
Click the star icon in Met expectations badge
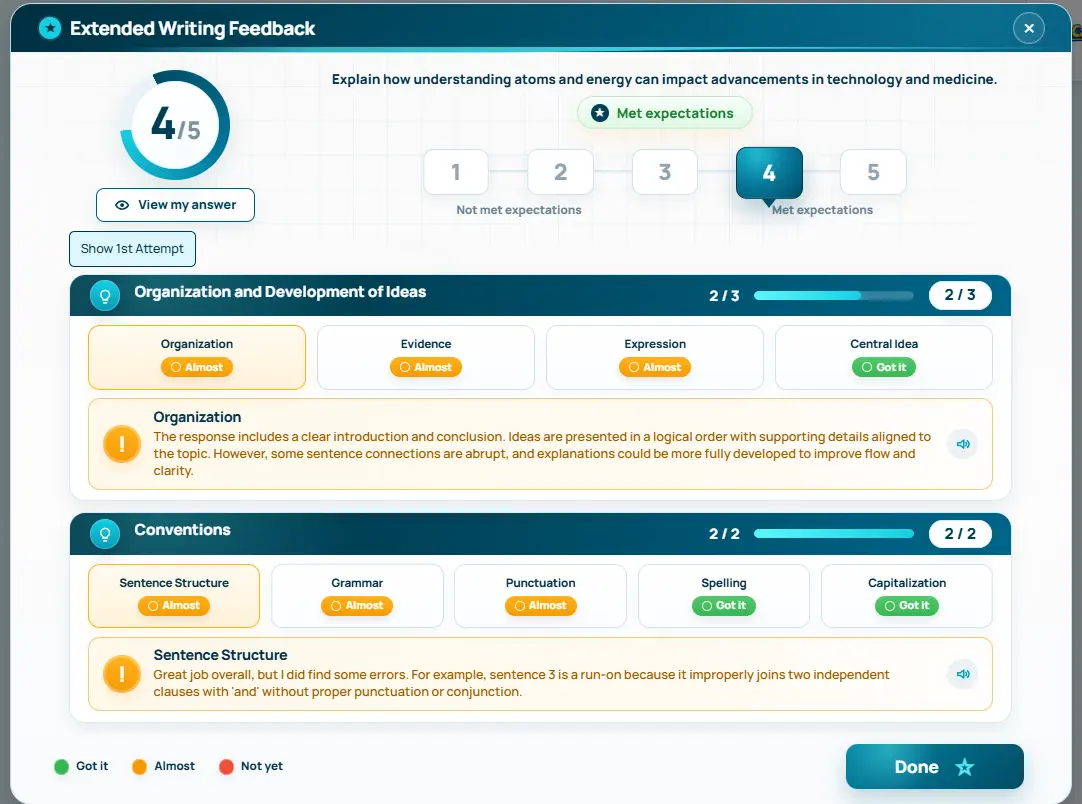(600, 113)
